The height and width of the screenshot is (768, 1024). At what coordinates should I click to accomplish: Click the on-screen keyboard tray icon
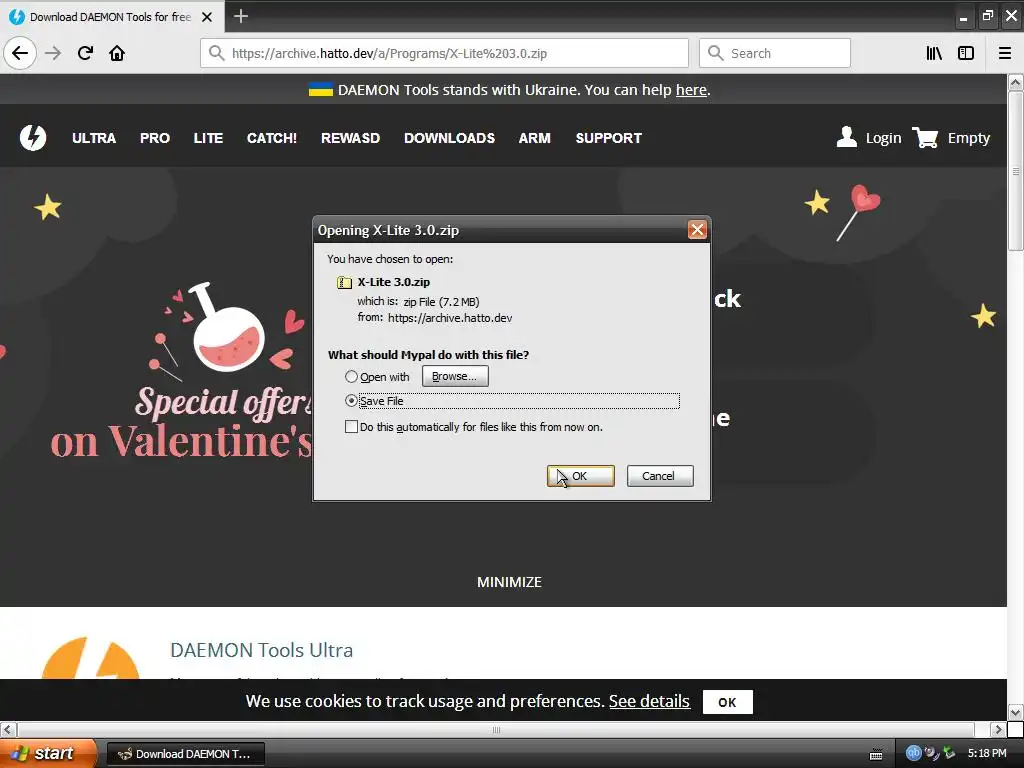click(876, 754)
